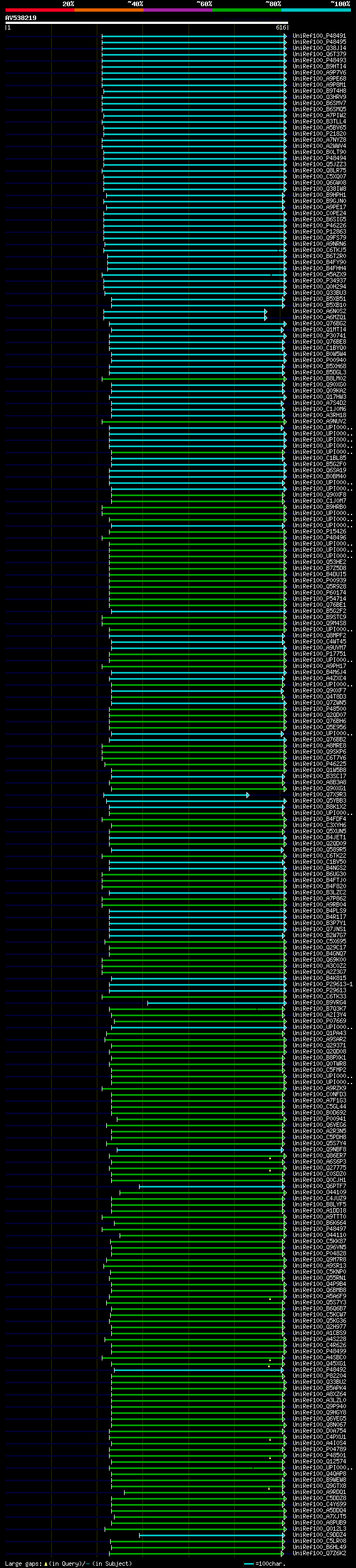356x1568 pixels.
Task: Select the UniRef100_P12863 label
Action: pyautogui.click(x=319, y=232)
